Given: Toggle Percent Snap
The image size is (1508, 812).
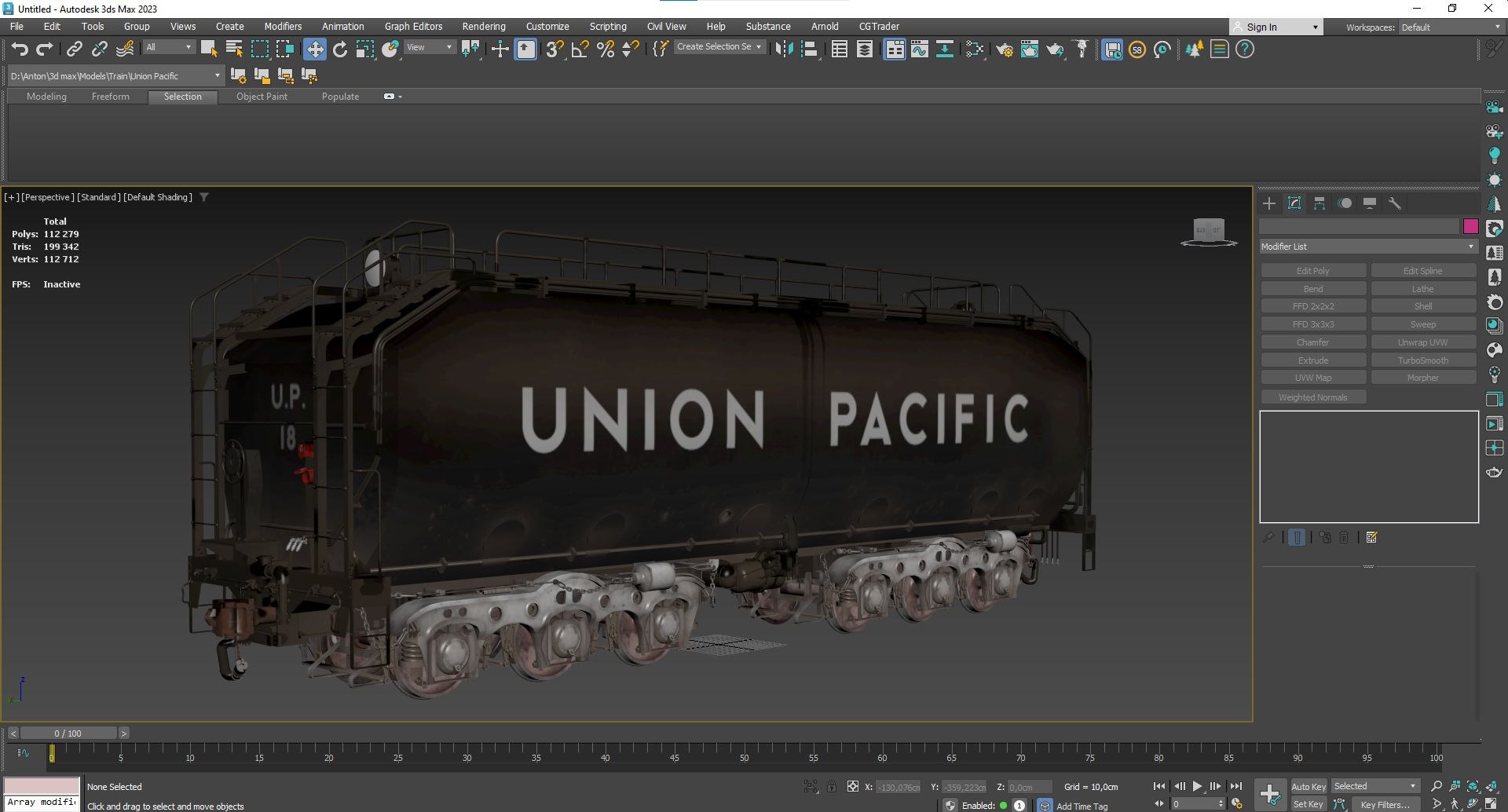Looking at the screenshot, I should click(606, 49).
